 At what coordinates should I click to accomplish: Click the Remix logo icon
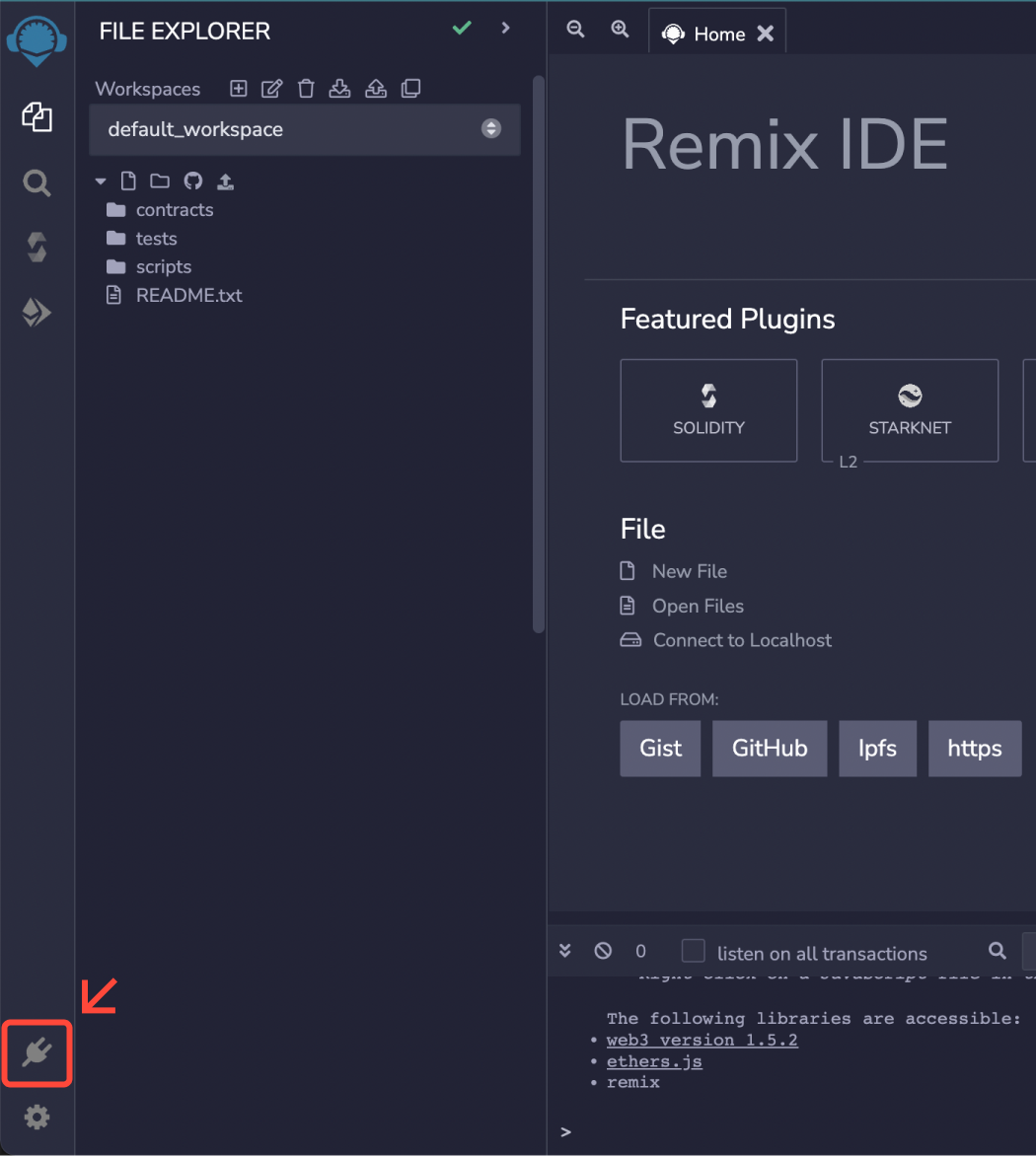[x=37, y=39]
